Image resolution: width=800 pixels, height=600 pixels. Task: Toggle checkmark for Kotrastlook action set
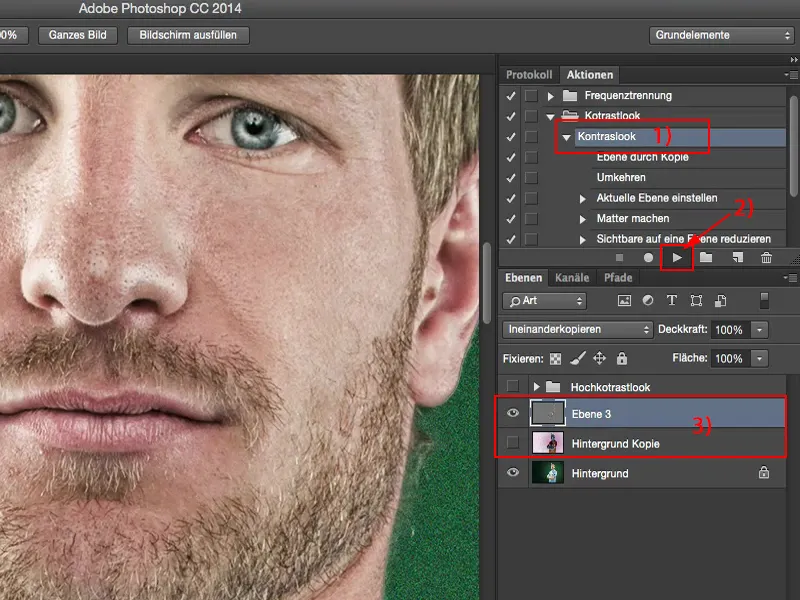[511, 116]
